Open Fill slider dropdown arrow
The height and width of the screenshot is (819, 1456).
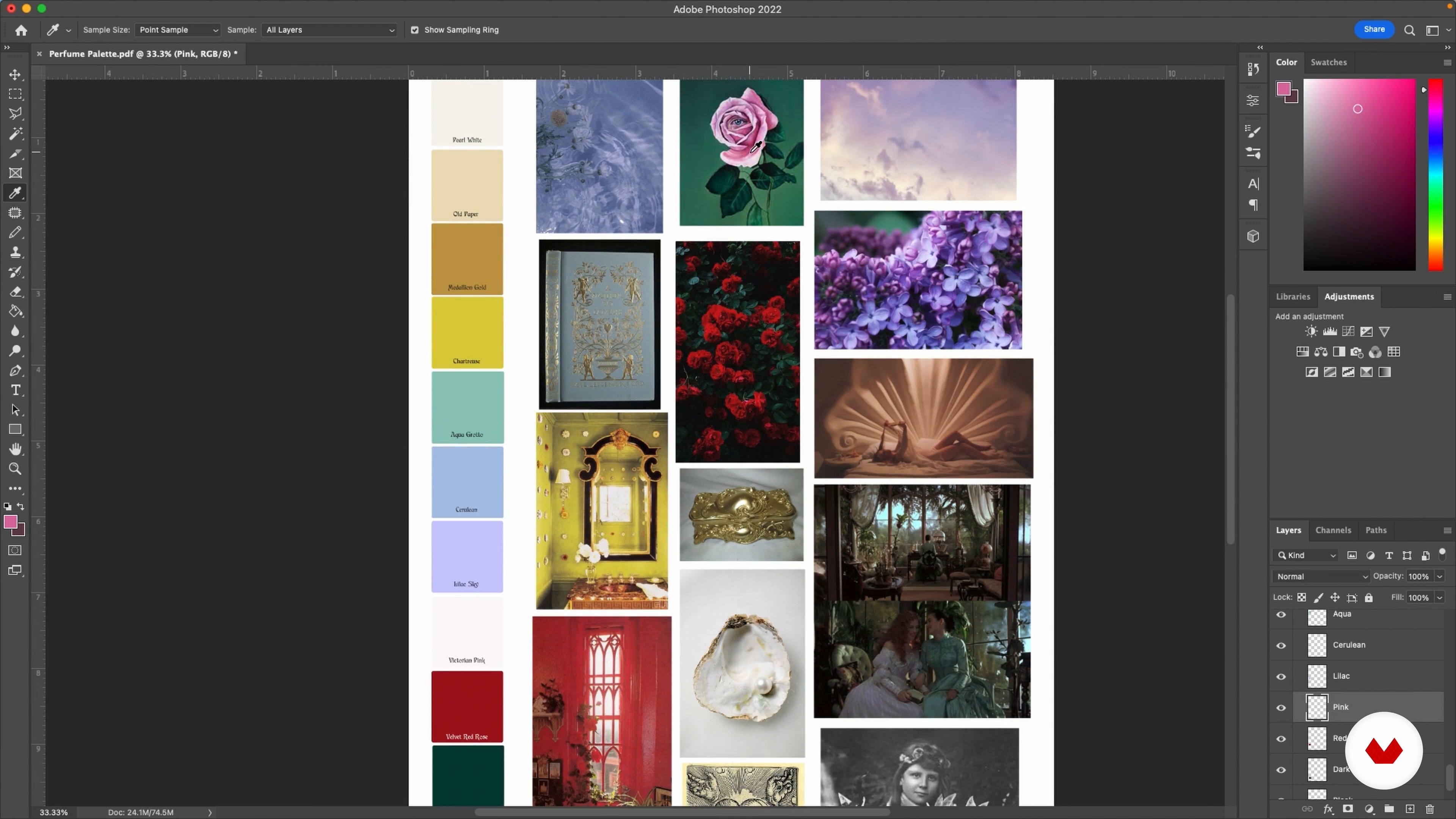coord(1440,598)
